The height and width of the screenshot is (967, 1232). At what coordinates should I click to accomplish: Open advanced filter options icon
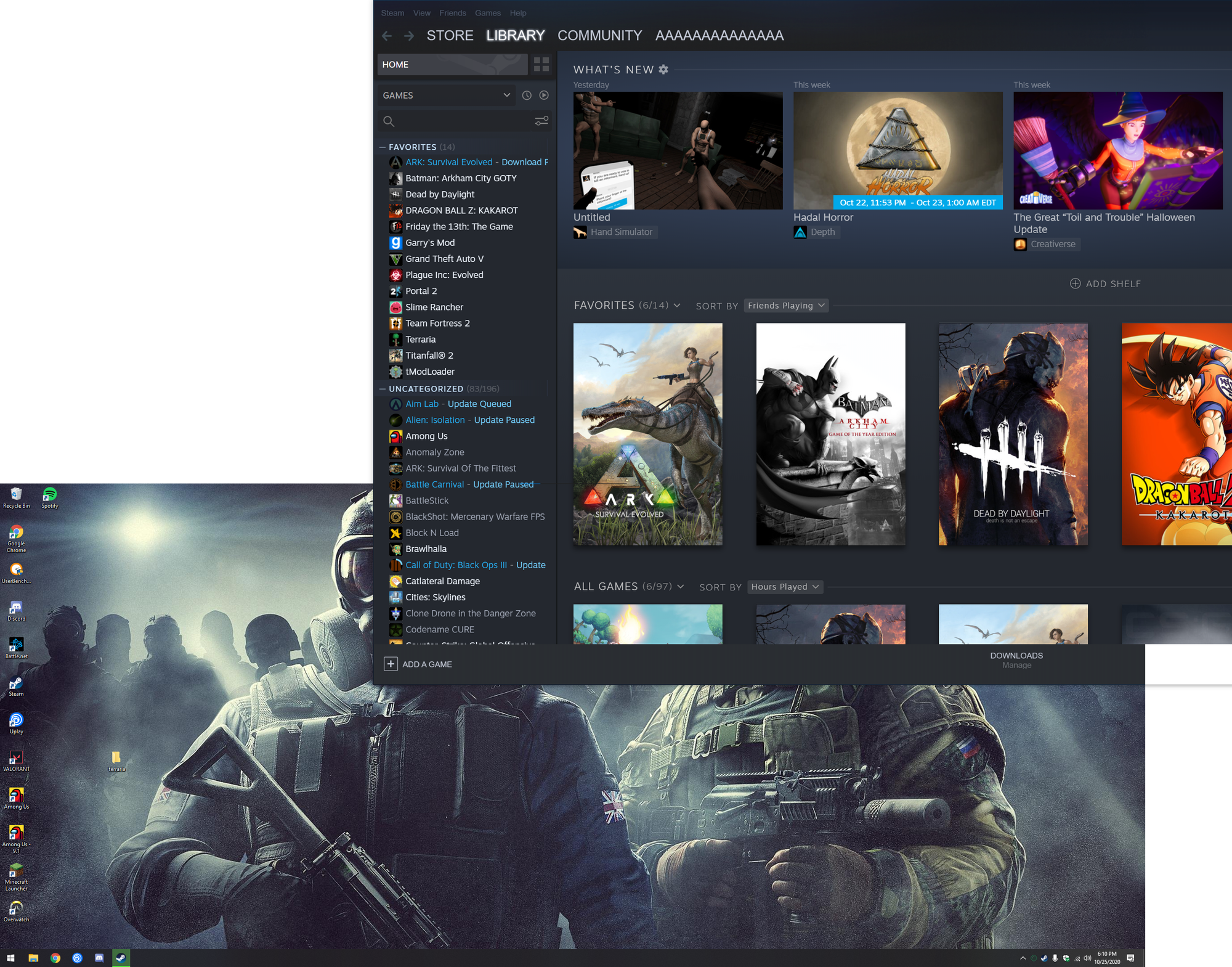[x=541, y=121]
